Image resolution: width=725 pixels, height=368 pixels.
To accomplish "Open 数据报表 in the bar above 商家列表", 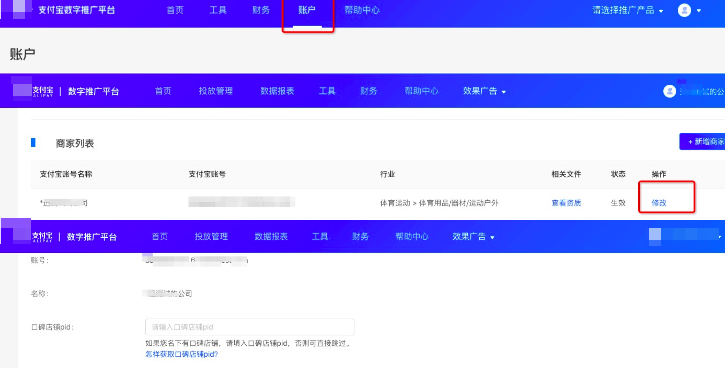I will pos(277,91).
